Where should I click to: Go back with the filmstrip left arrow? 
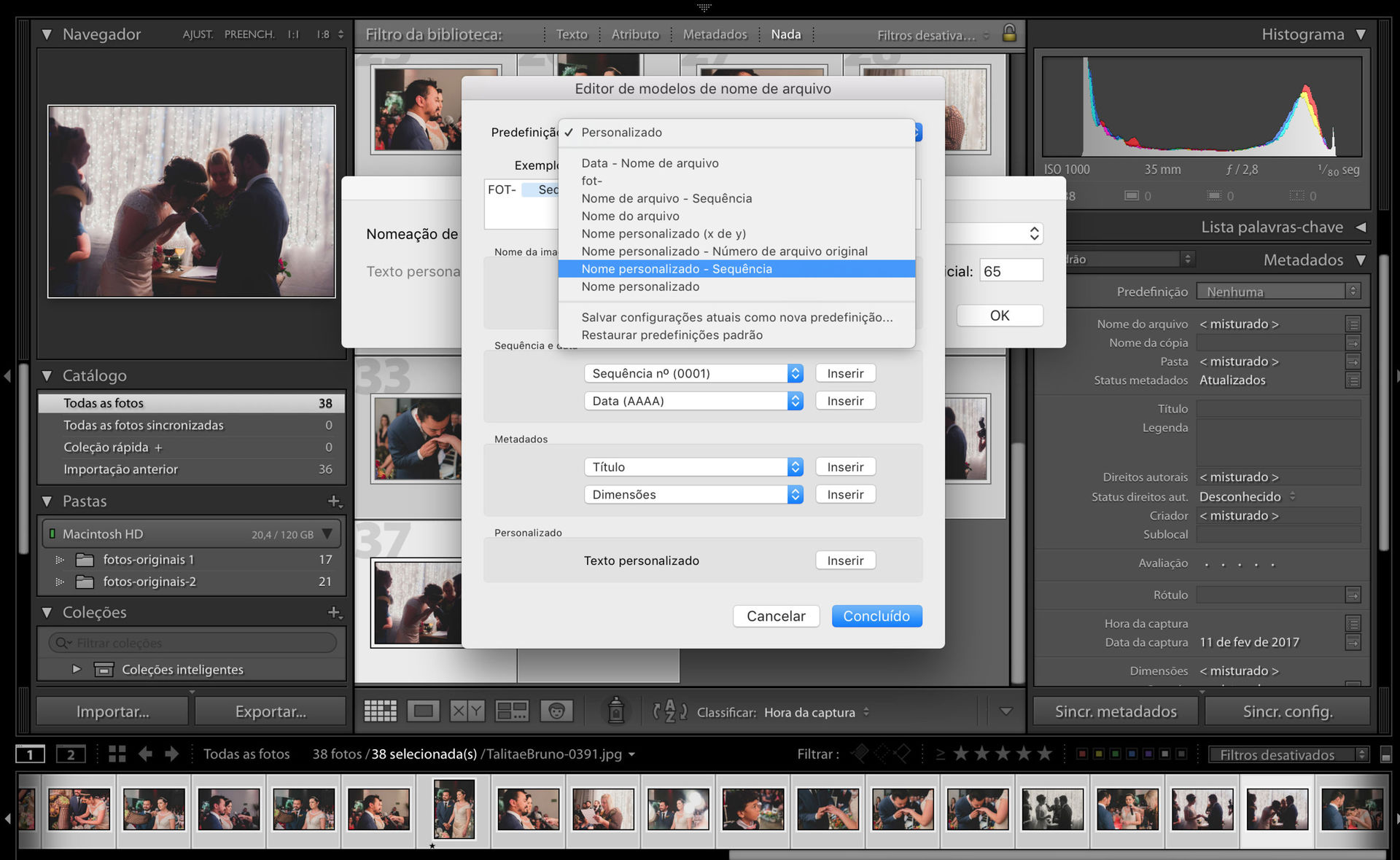click(145, 754)
